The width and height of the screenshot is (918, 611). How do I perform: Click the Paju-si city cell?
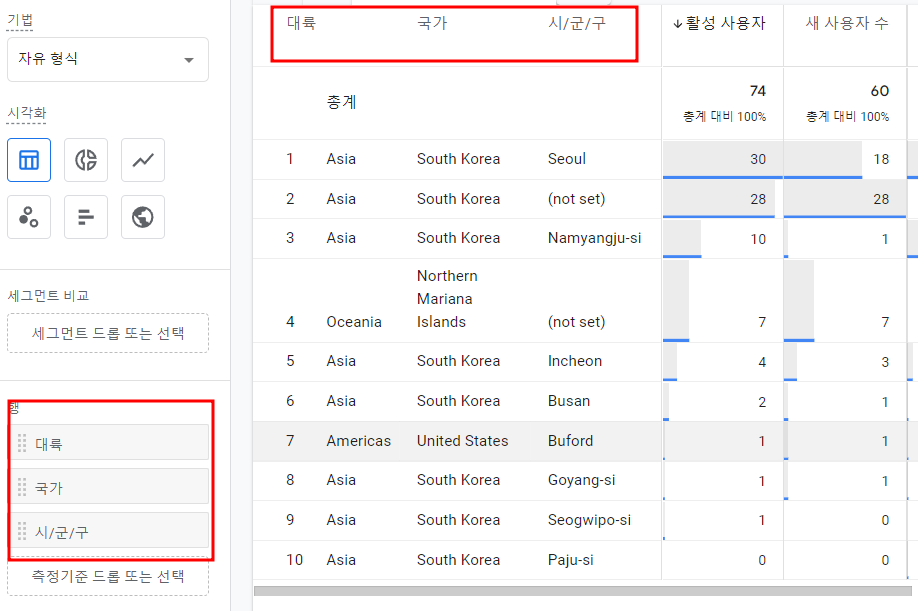pos(570,560)
